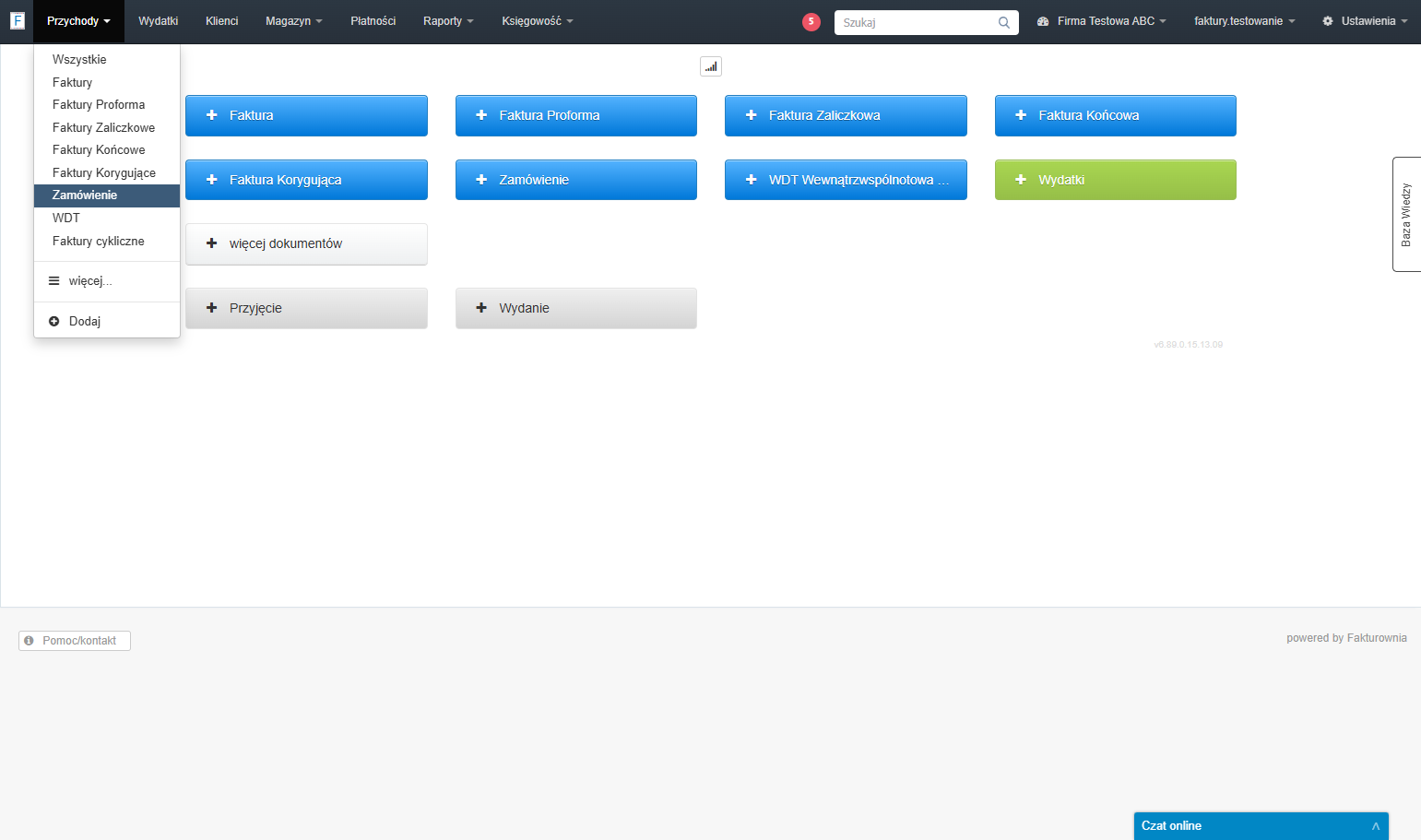
Task: Add a new Faktura Zaliczkowa
Action: click(x=846, y=115)
